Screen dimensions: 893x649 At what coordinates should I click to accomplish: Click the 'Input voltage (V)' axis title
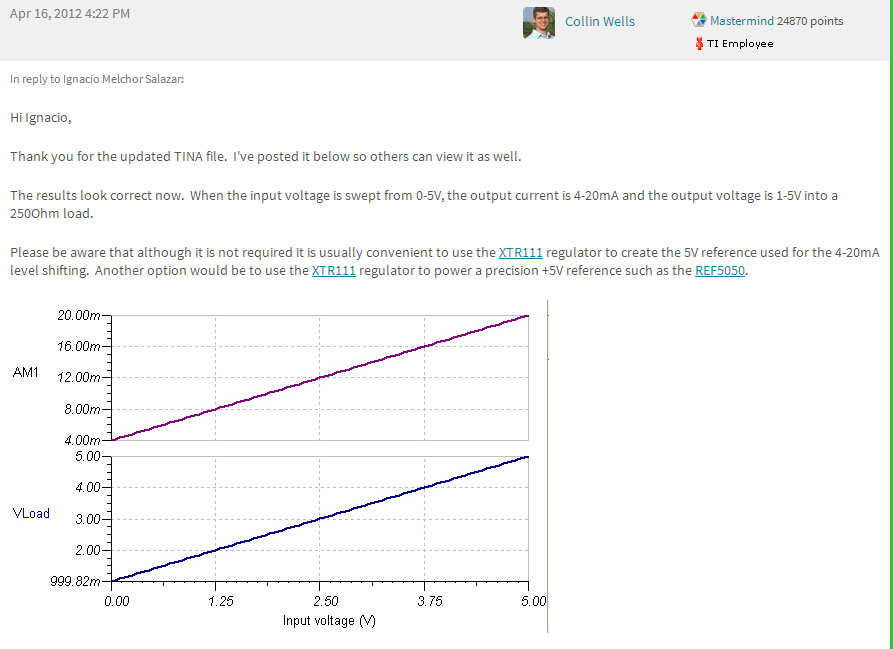click(x=329, y=620)
